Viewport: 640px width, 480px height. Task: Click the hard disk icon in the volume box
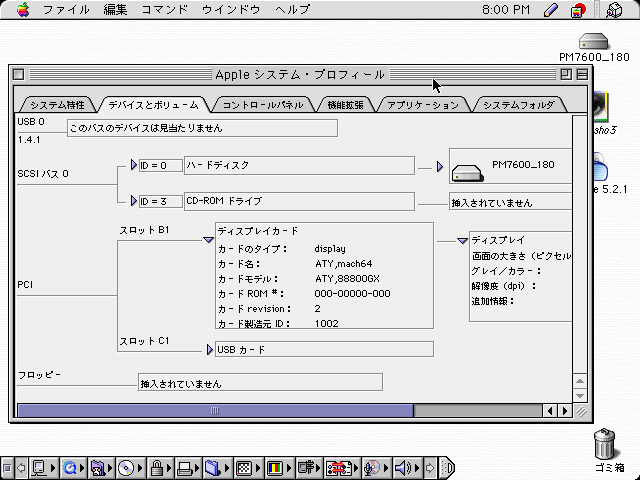pyautogui.click(x=468, y=173)
